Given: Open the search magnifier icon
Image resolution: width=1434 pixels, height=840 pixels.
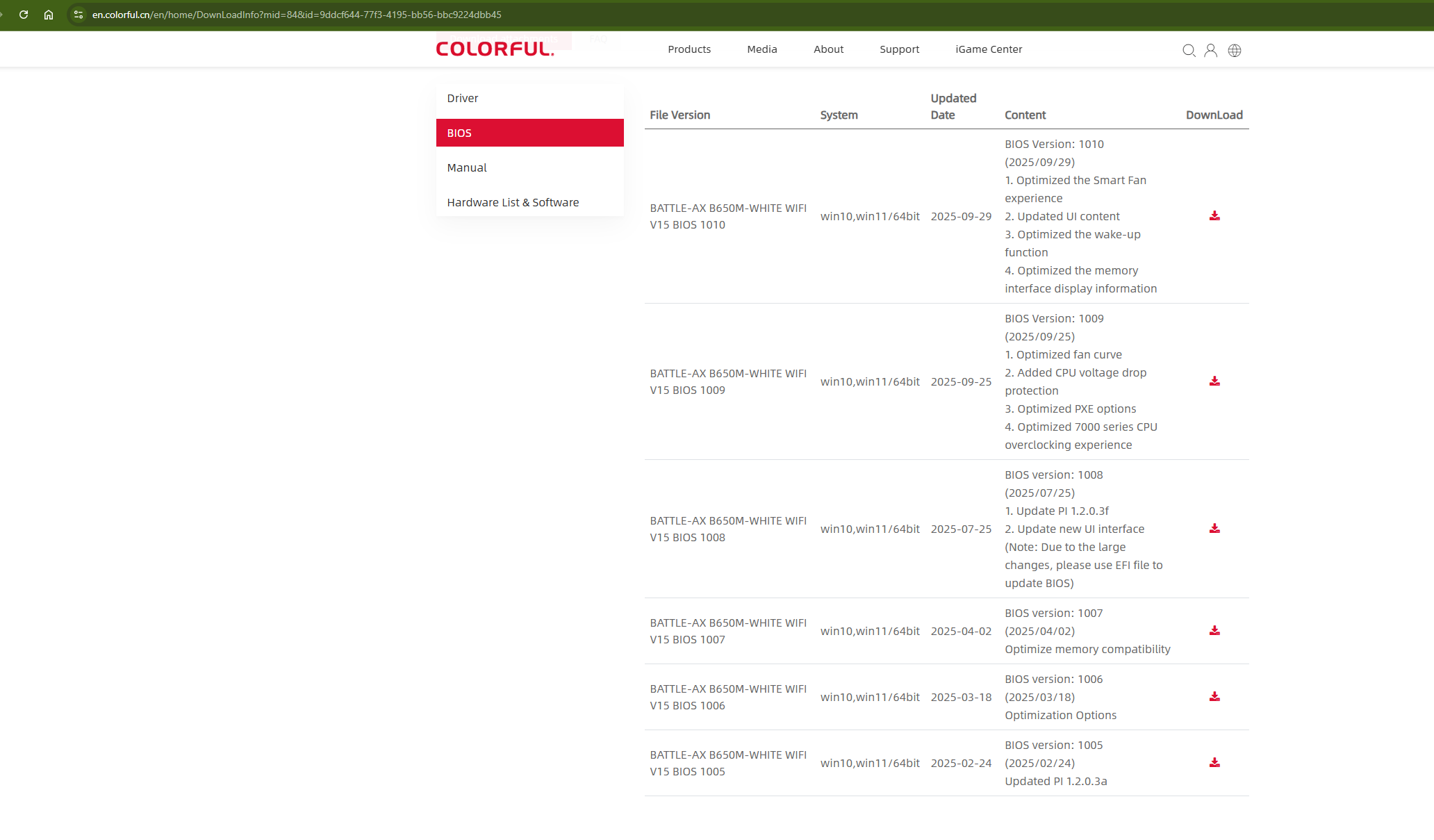Looking at the screenshot, I should [x=1189, y=50].
